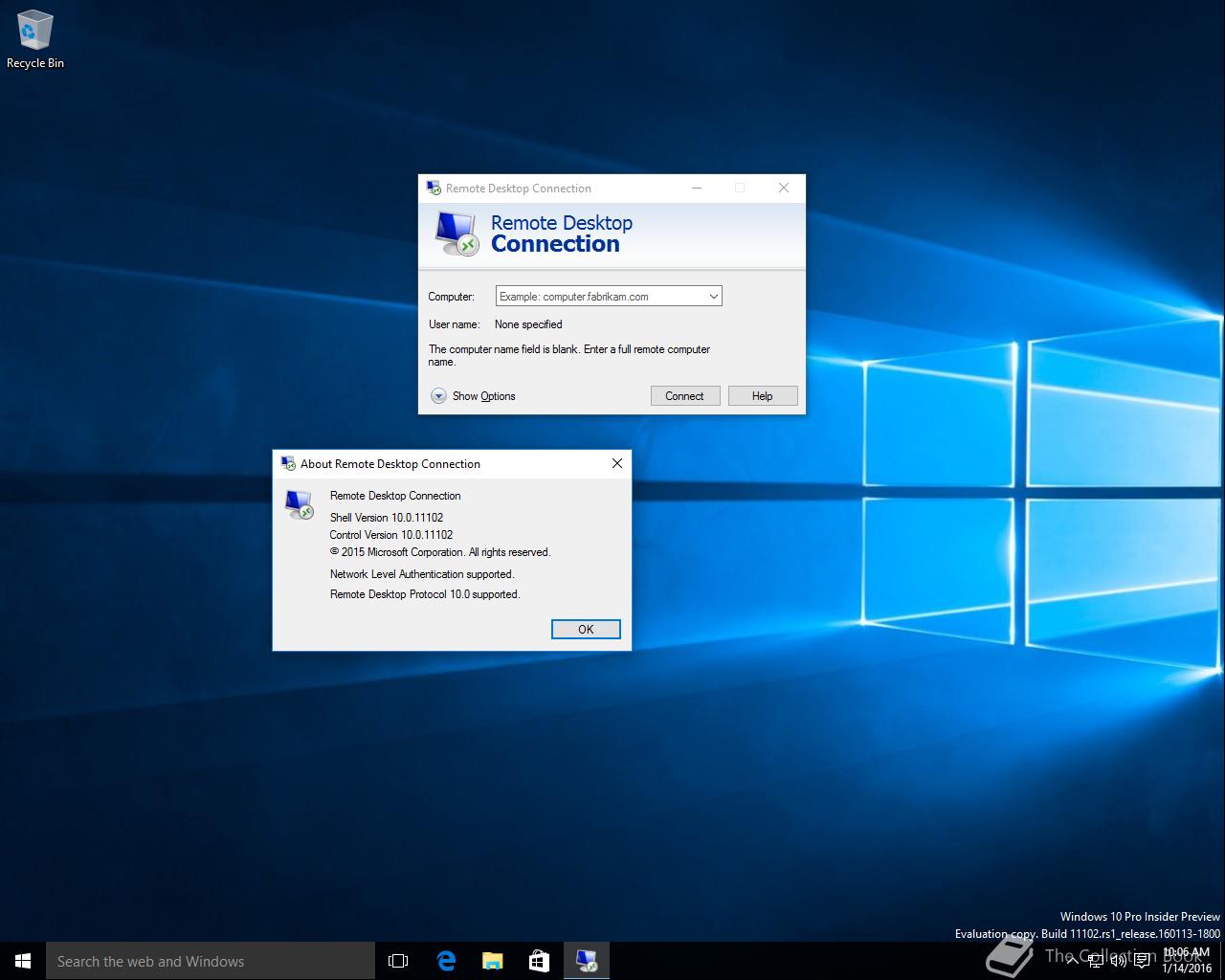Screen dimensions: 1225x980
Task: Open File Explorer from the taskbar
Action: [x=493, y=961]
